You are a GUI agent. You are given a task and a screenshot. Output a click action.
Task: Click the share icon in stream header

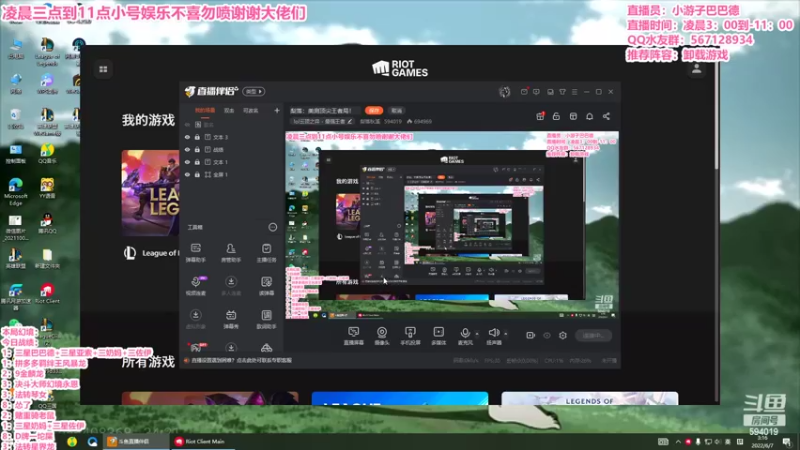[x=606, y=116]
